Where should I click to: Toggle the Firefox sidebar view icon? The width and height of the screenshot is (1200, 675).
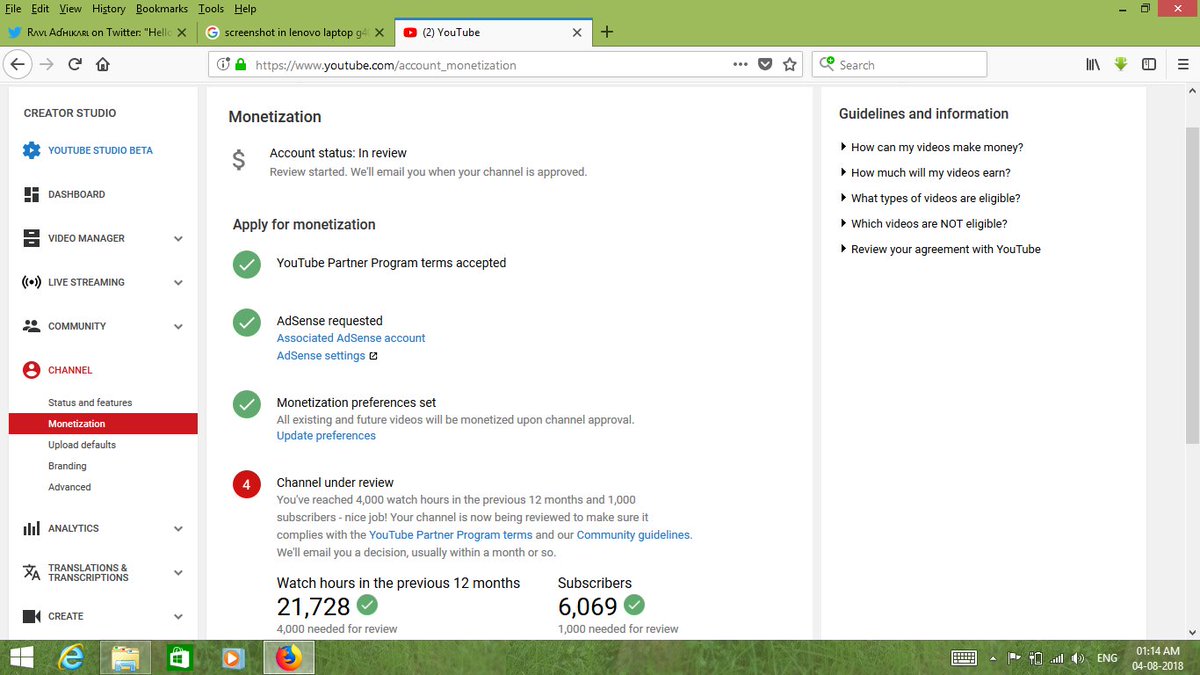click(1149, 64)
